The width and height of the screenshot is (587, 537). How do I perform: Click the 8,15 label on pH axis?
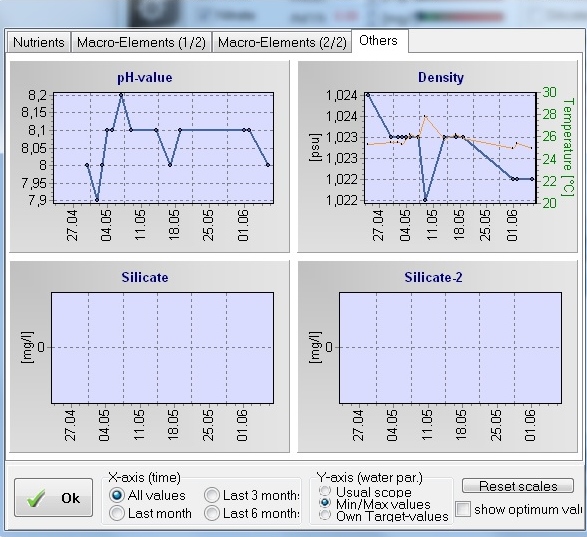[x=34, y=112]
